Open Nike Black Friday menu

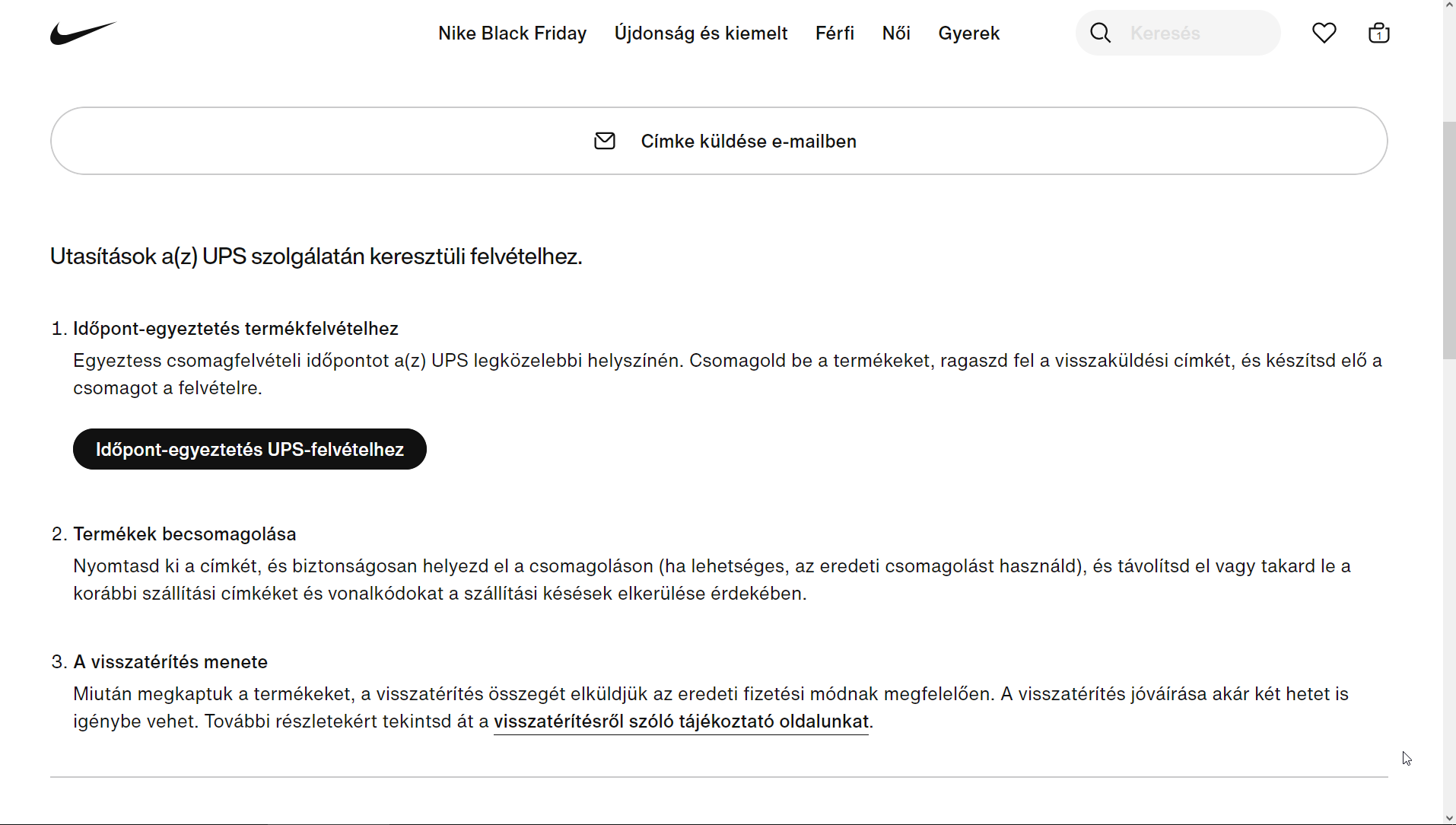pyautogui.click(x=512, y=33)
